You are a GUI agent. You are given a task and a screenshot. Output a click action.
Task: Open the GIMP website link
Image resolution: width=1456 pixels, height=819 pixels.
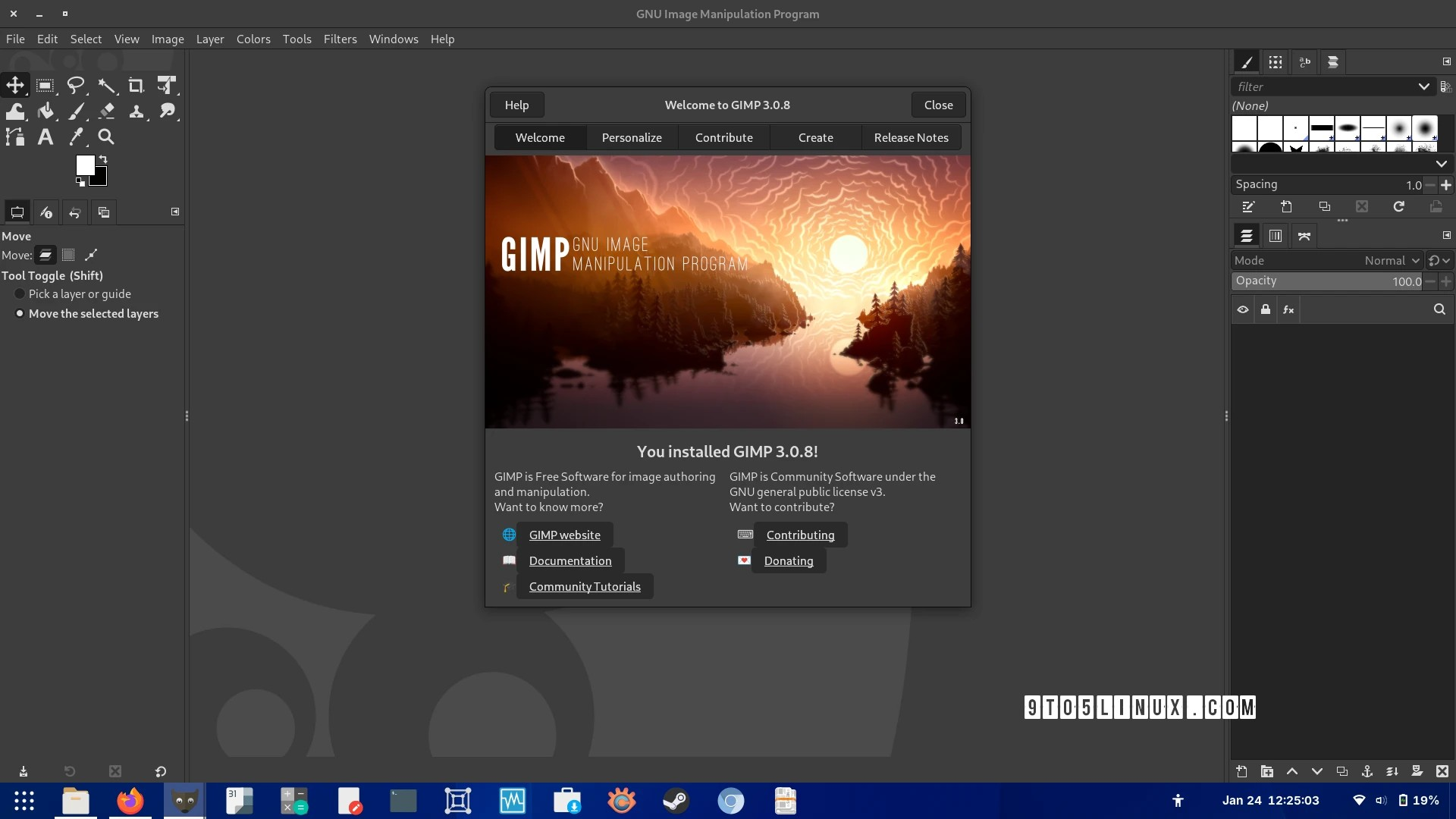[564, 535]
